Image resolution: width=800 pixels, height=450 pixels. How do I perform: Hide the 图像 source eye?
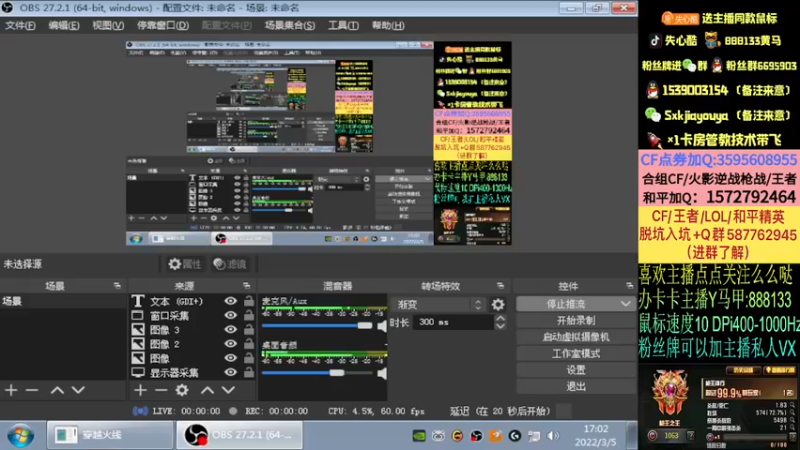[231, 358]
